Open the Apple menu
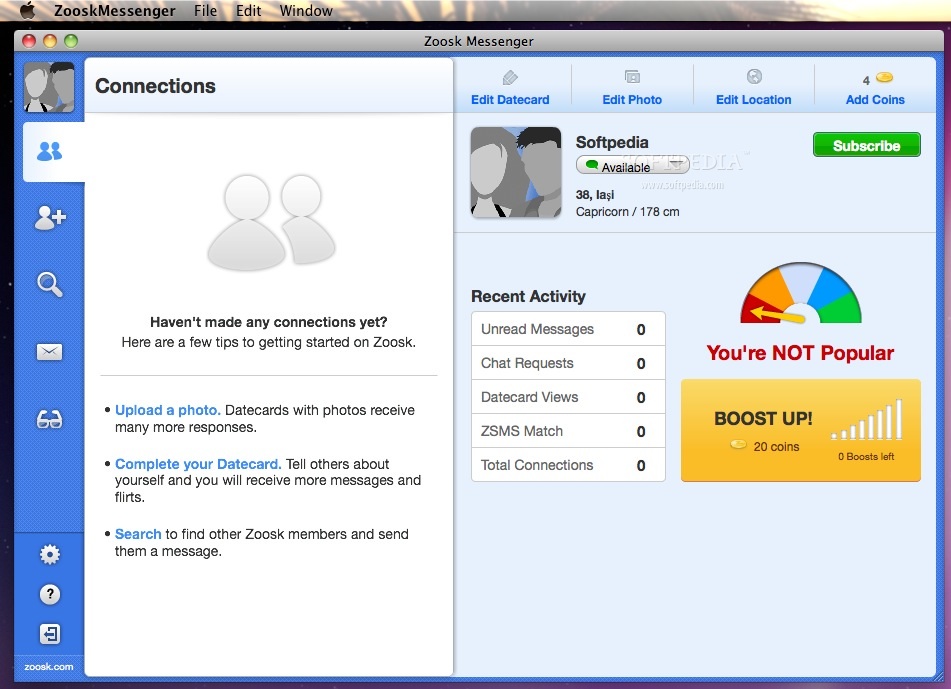Viewport: 951px width, 689px height. click(x=27, y=10)
